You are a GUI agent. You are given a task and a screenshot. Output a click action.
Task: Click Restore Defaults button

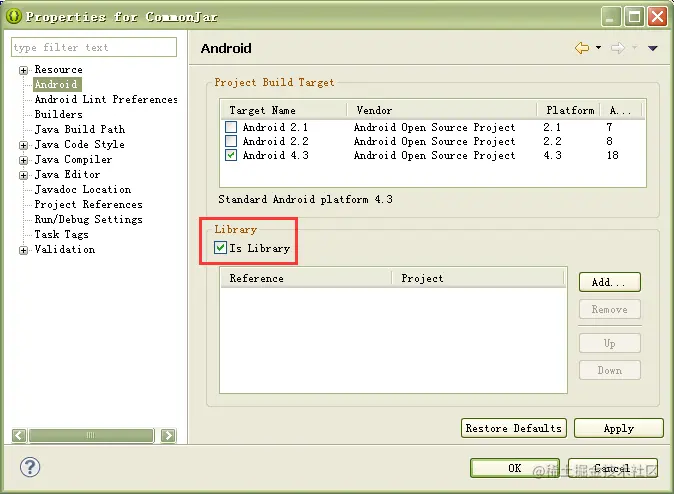point(514,428)
